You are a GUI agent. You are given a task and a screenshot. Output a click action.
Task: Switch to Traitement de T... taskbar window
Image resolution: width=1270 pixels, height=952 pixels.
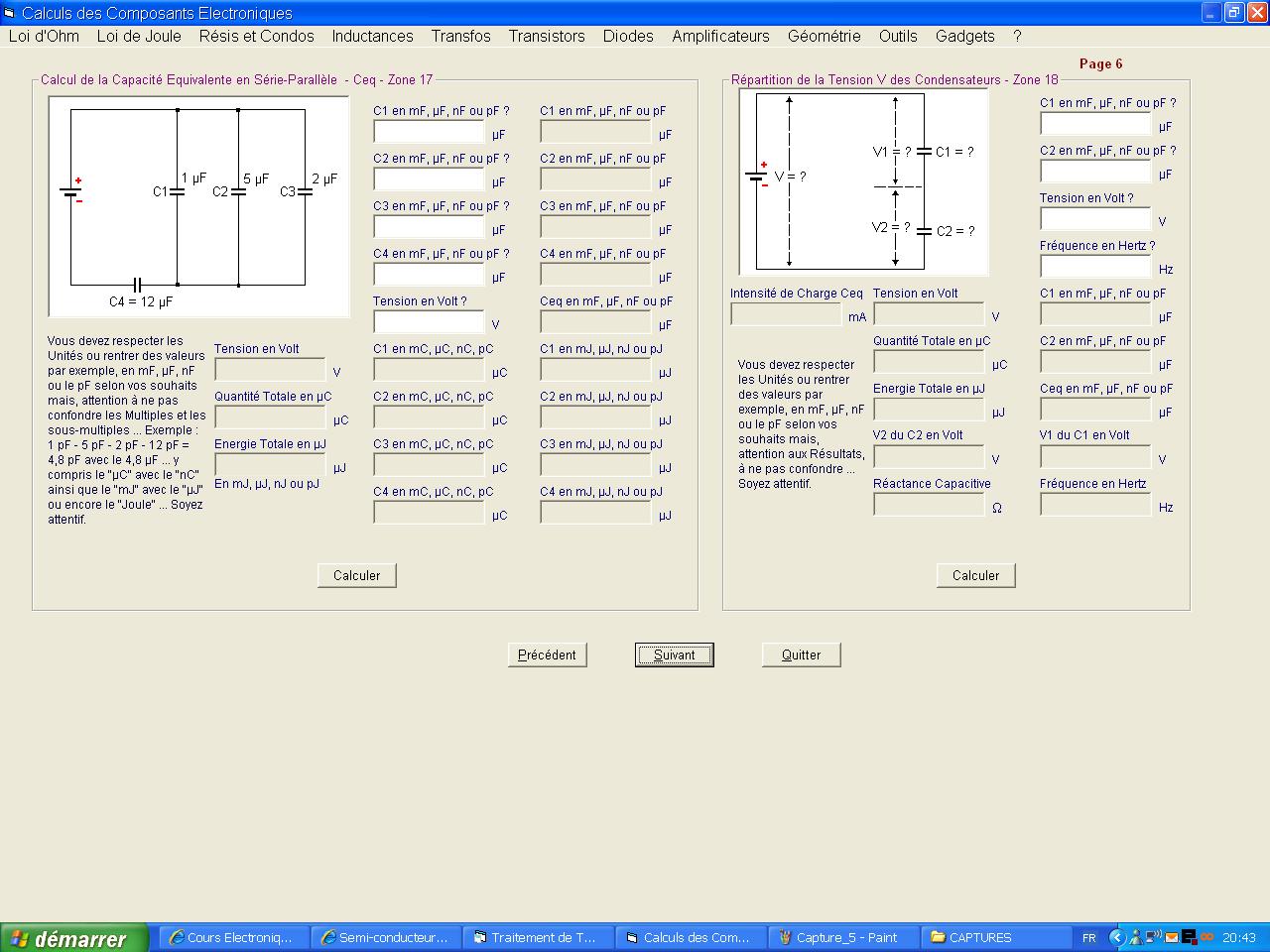(x=539, y=937)
